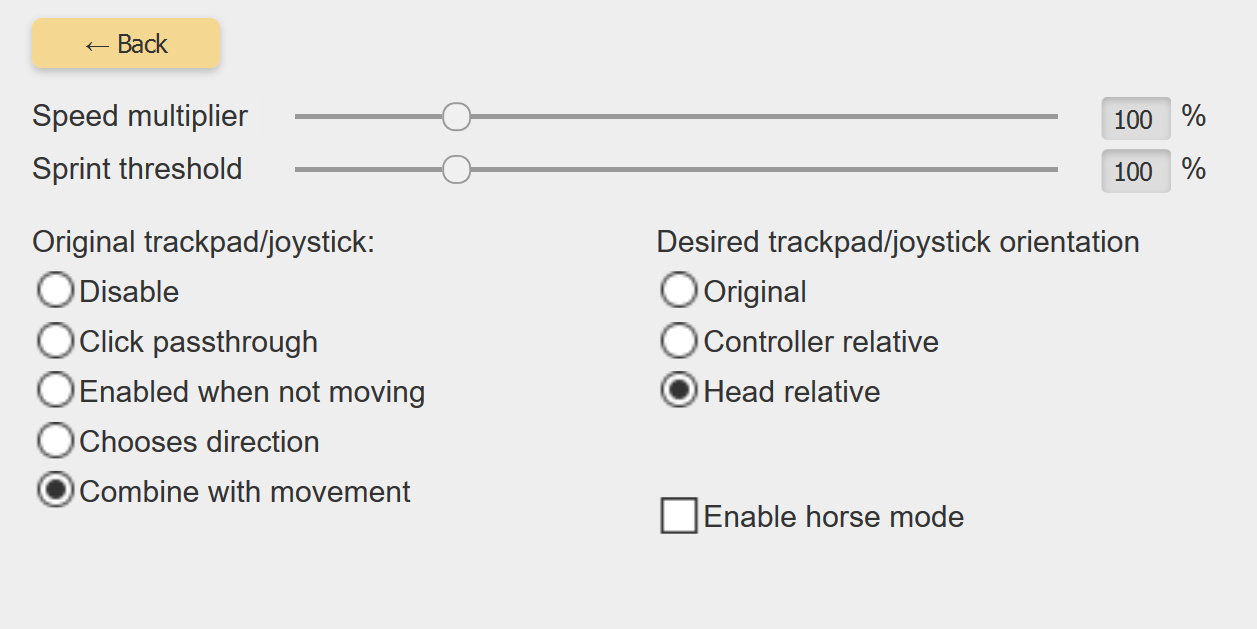This screenshot has width=1257, height=629.
Task: Select Head relative orientation
Action: pos(679,391)
